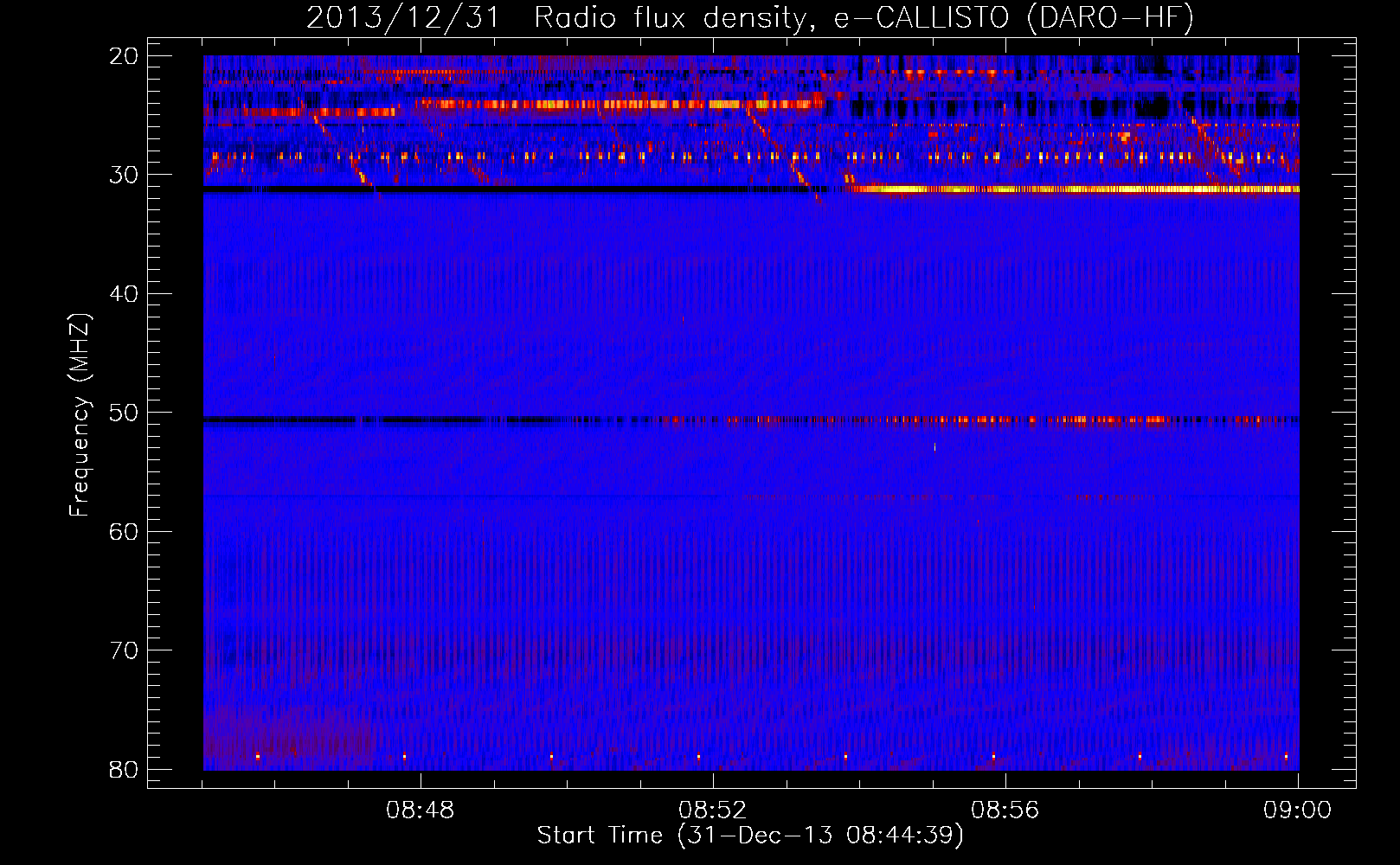Click the frequency tick label '30'
The image size is (1400, 865).
tap(124, 175)
